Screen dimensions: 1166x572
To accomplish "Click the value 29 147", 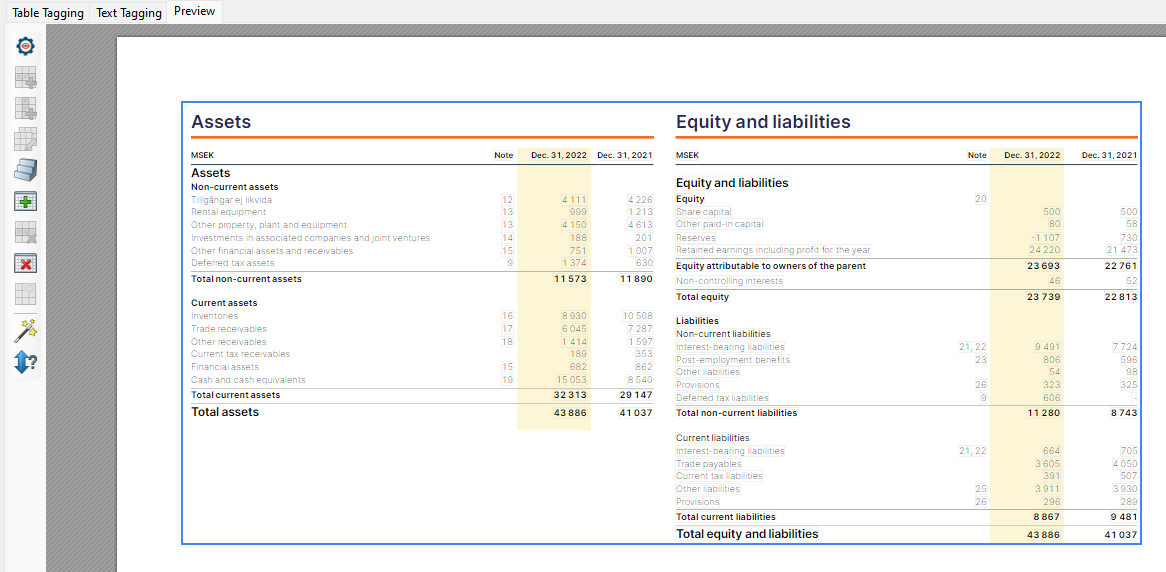I will coord(636,395).
